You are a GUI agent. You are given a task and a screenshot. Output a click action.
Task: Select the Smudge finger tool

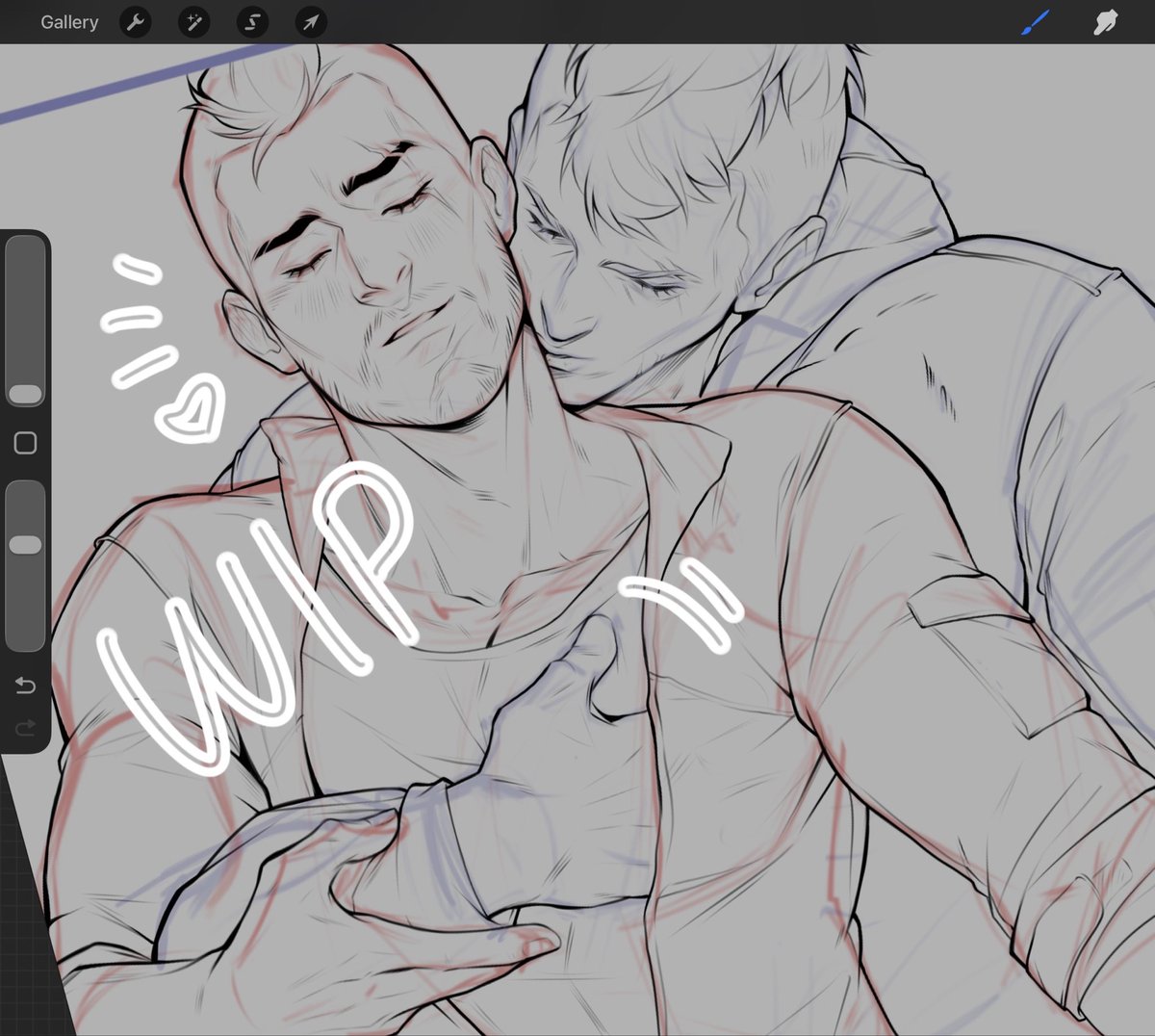(1105, 22)
